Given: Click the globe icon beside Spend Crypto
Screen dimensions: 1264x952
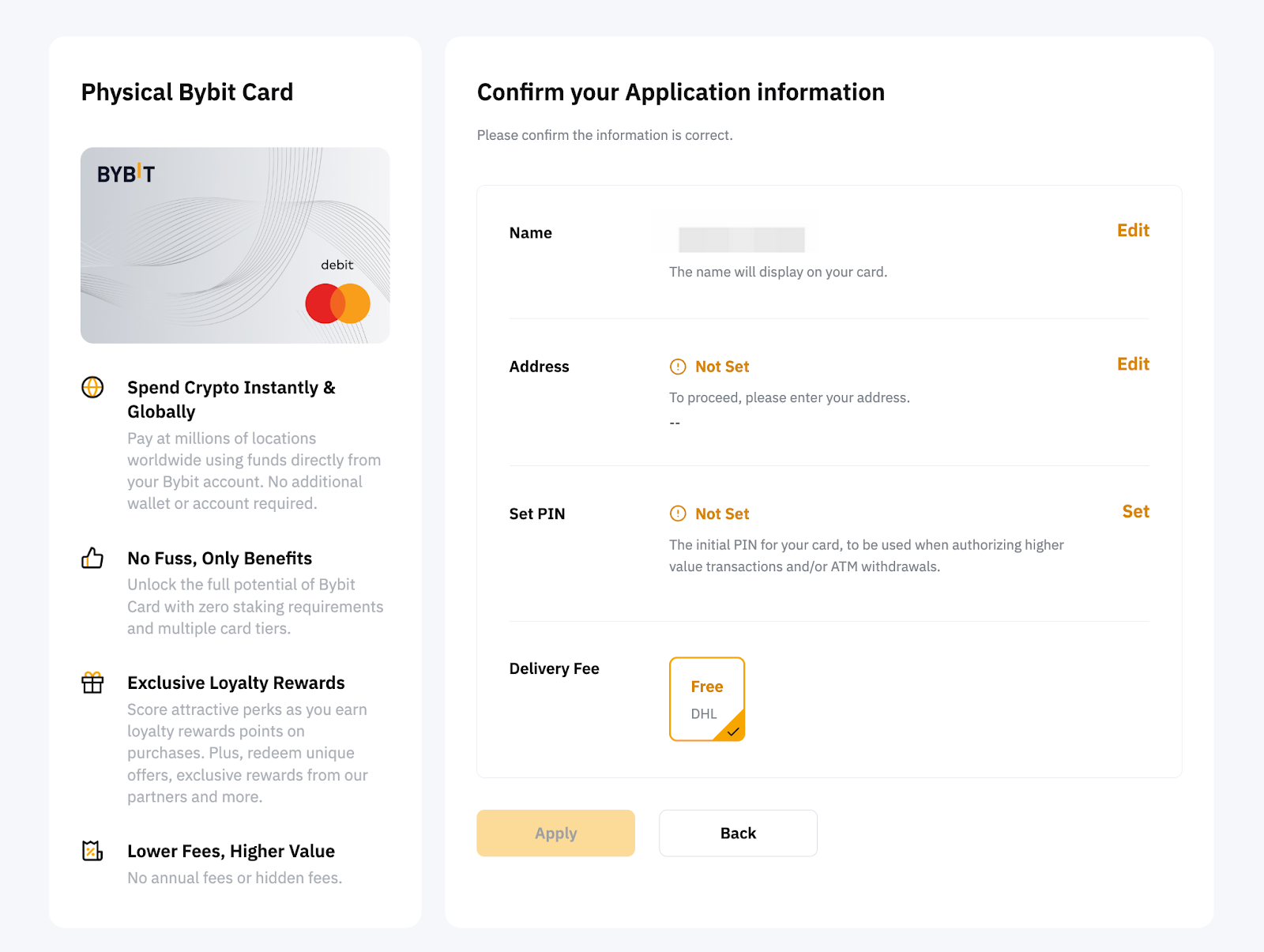Looking at the screenshot, I should click(92, 387).
